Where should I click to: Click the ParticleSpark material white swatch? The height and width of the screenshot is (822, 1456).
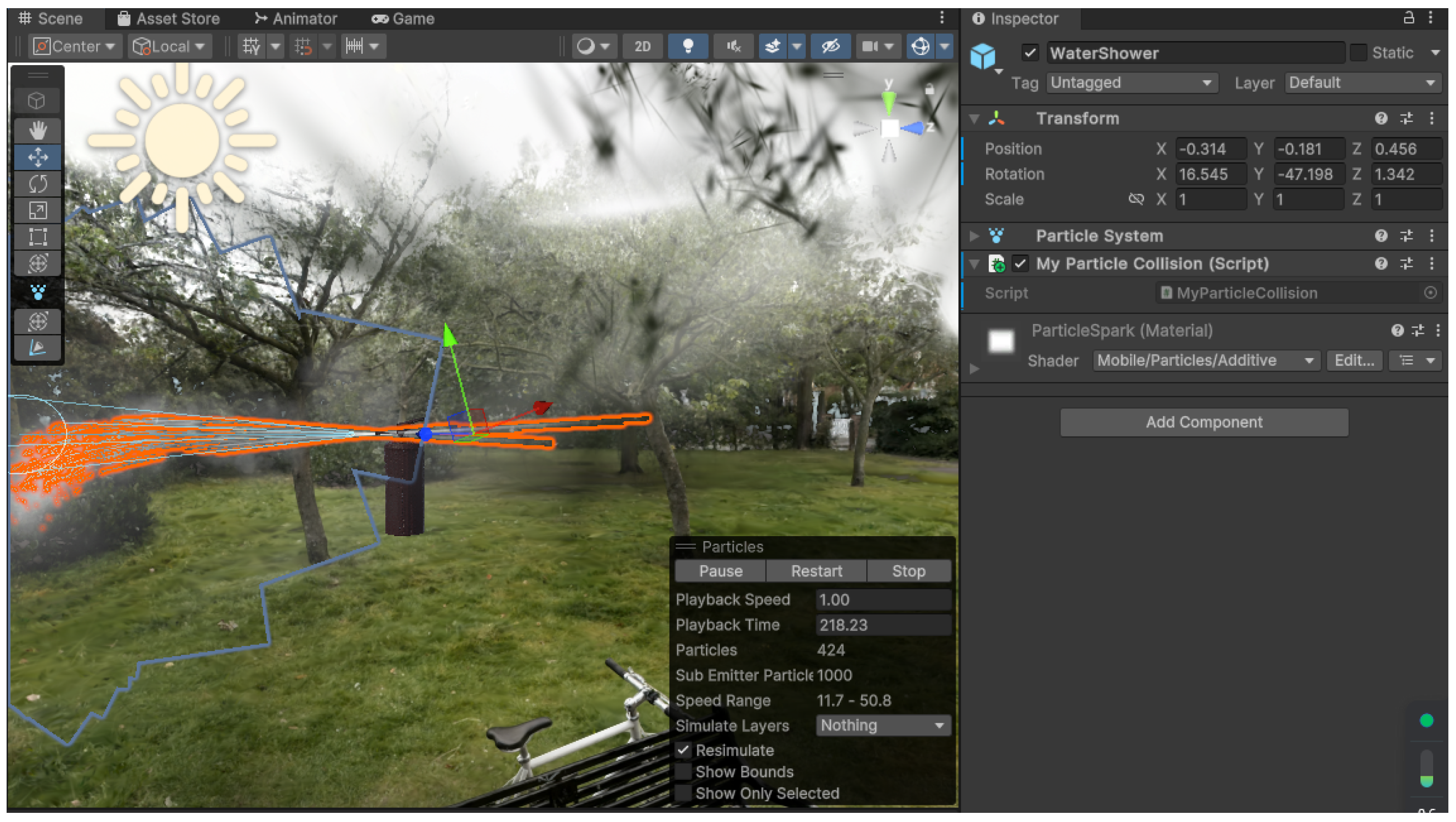1000,342
